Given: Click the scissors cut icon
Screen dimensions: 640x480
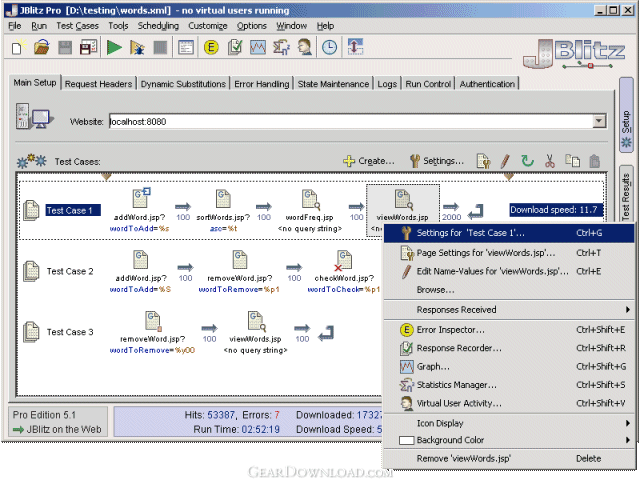Looking at the screenshot, I should [550, 161].
